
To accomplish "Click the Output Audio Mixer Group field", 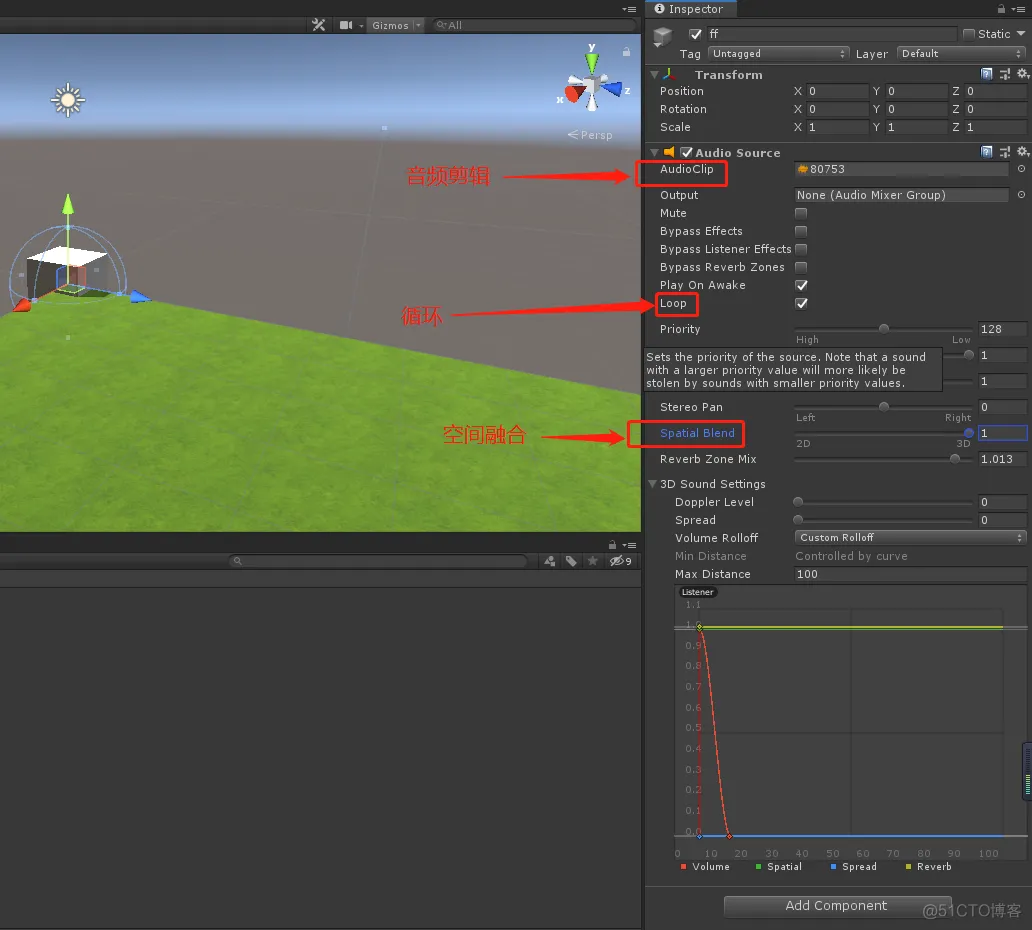I will (901, 195).
